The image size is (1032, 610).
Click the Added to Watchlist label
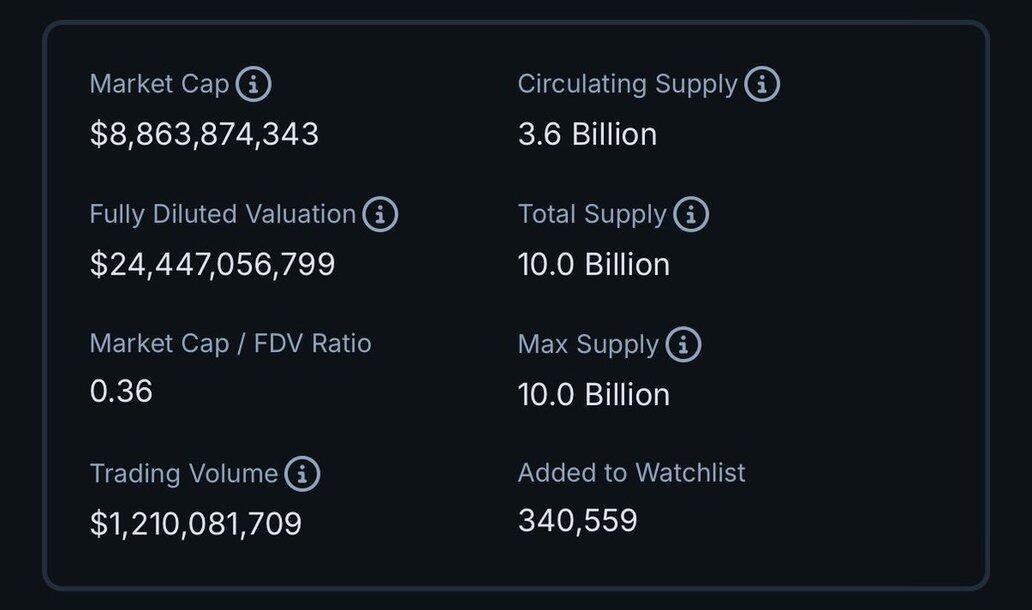(631, 473)
